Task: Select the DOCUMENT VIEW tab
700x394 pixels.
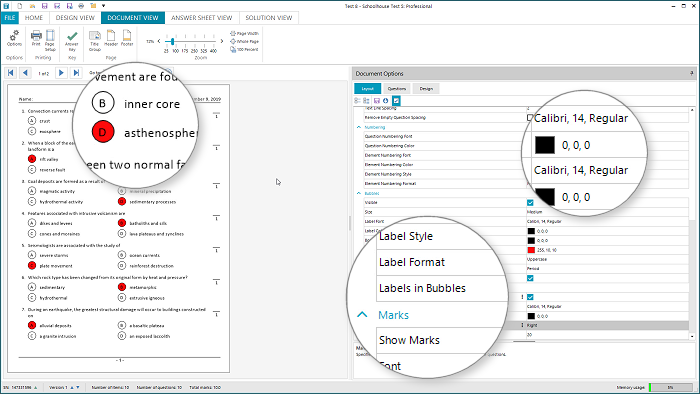Action: tap(133, 18)
